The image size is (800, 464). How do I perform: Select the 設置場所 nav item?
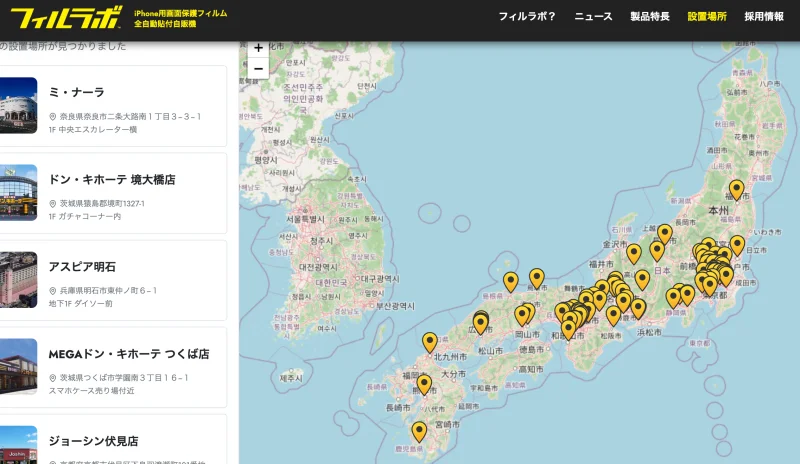(707, 16)
